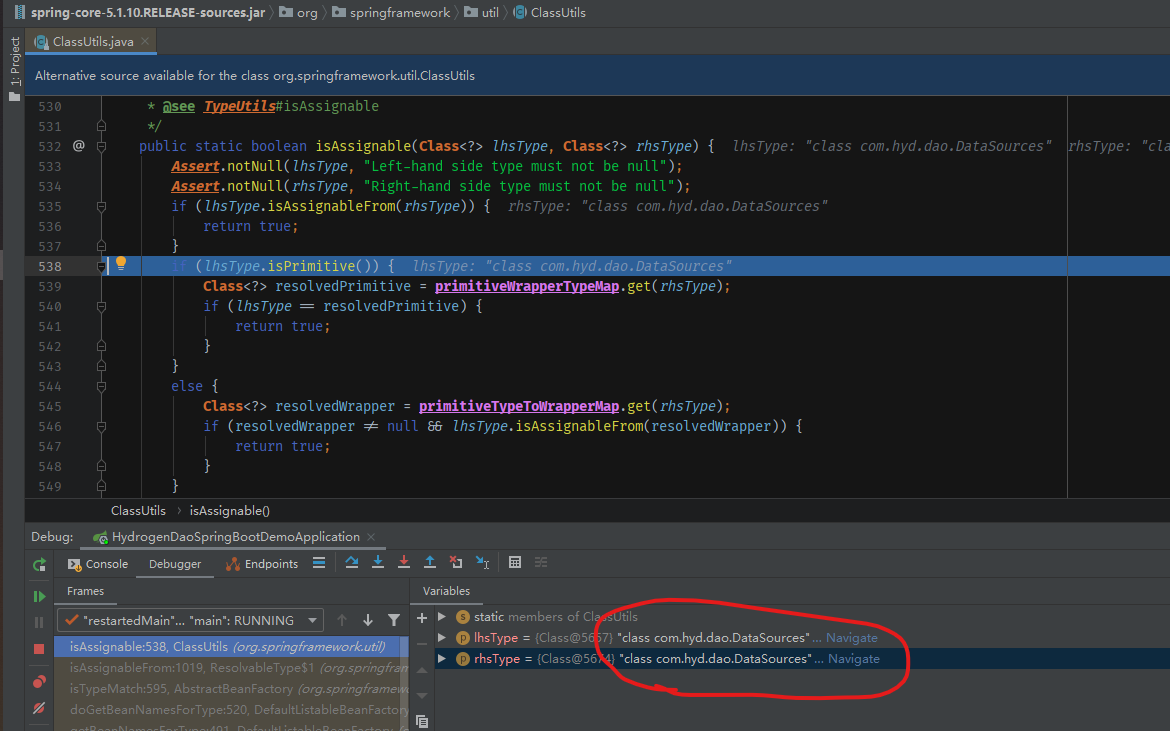Click the ClassUtils breadcrumb below the editor
Screen dimensions: 1170x731
click(138, 511)
